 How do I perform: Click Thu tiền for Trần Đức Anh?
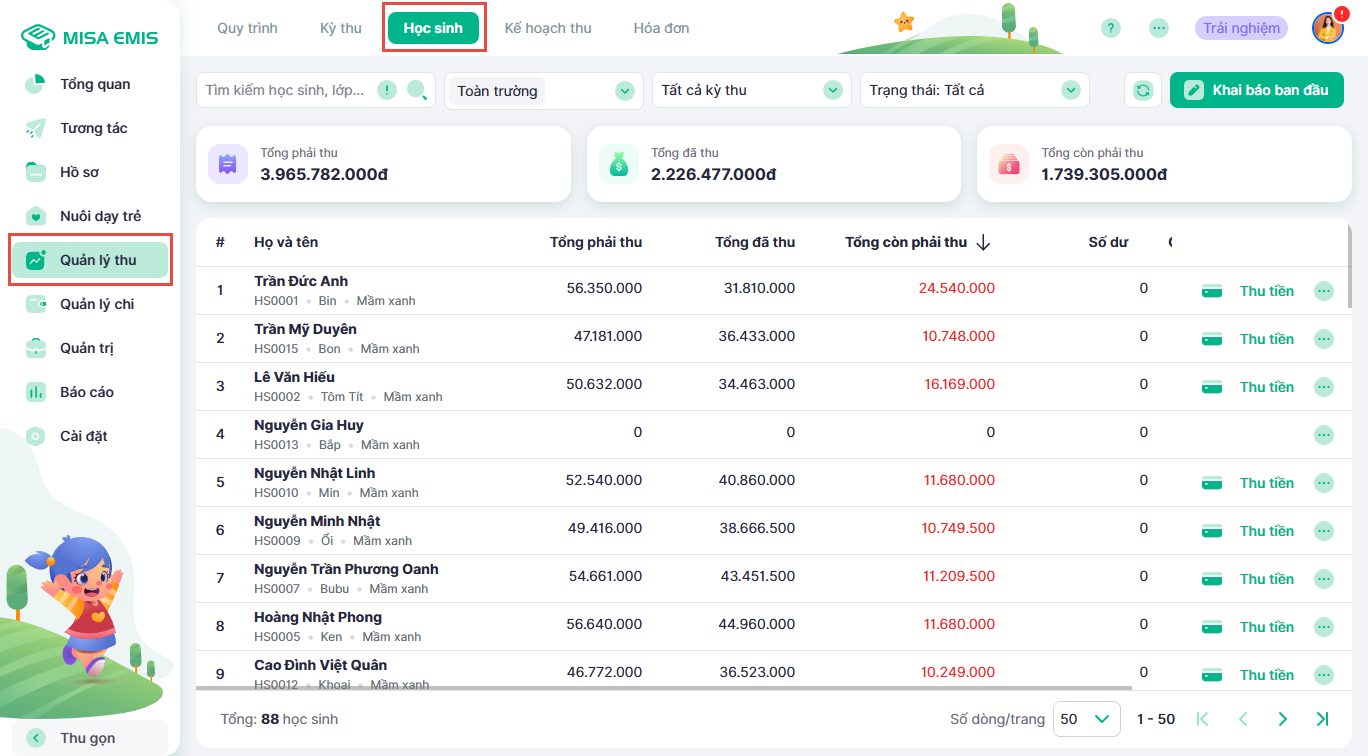pyautogui.click(x=1266, y=291)
